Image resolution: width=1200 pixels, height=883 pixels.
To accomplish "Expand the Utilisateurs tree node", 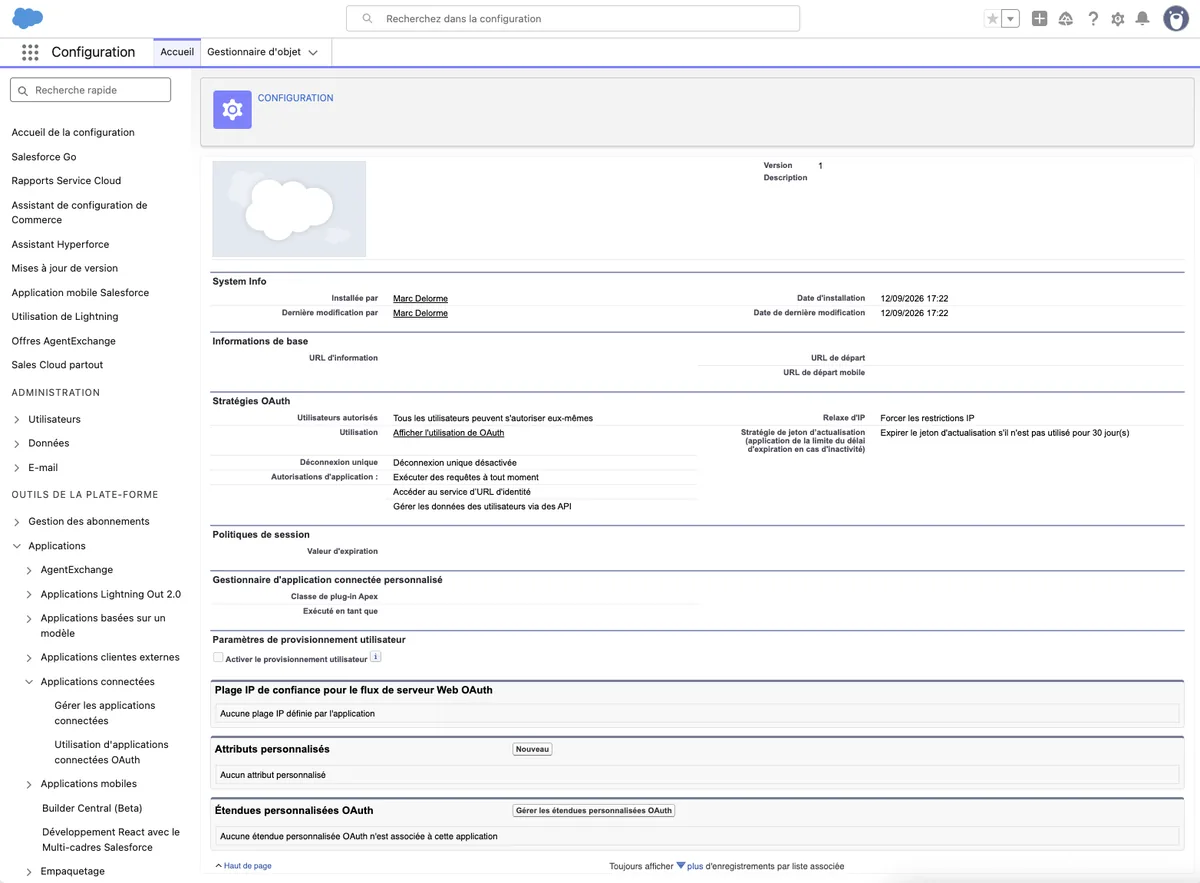I will (x=17, y=419).
